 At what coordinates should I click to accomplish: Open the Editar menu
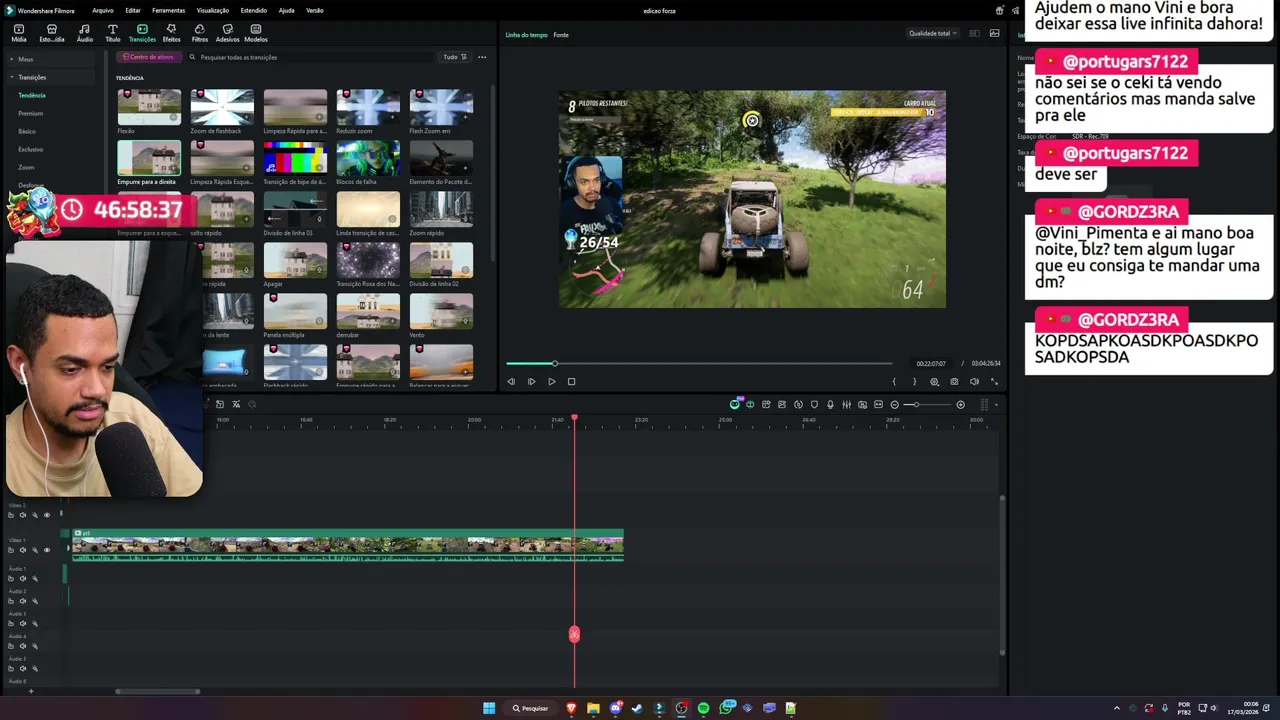pos(133,10)
